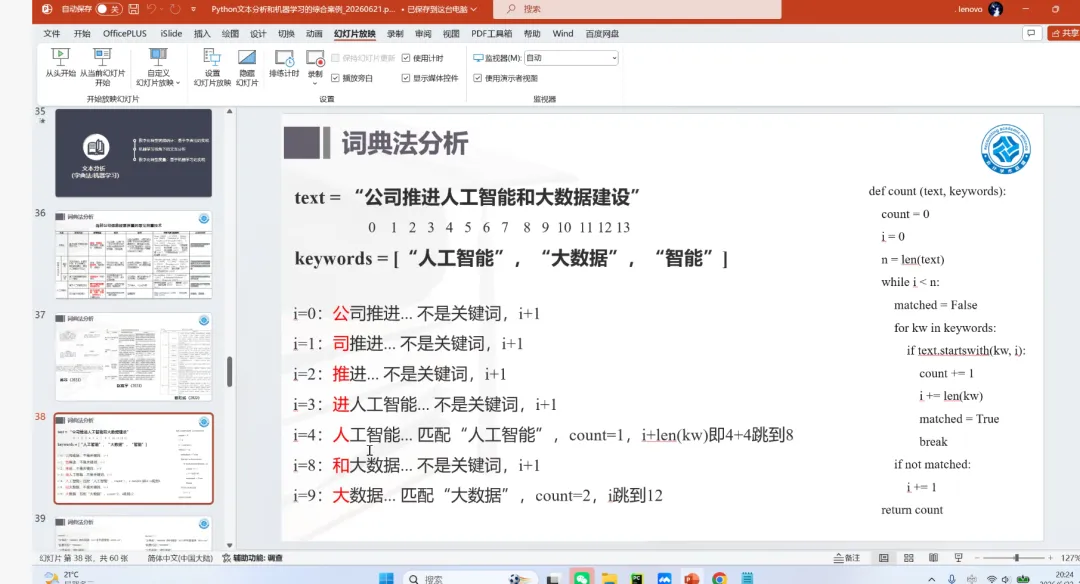Image resolution: width=1080 pixels, height=584 pixels.
Task: Toggle the AutoSave (自动保存) switch
Action: click(108, 9)
